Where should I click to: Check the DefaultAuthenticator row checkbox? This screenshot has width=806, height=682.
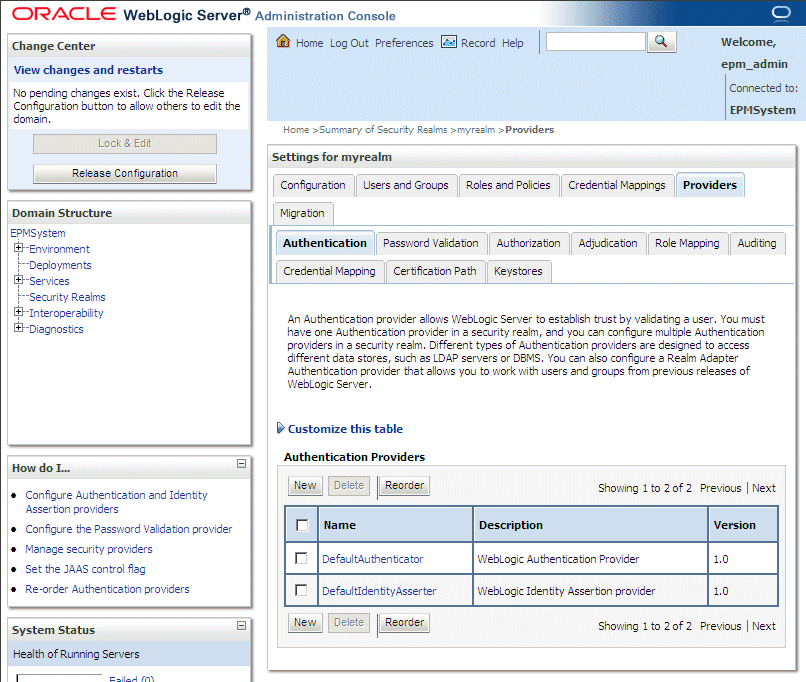click(x=301, y=558)
